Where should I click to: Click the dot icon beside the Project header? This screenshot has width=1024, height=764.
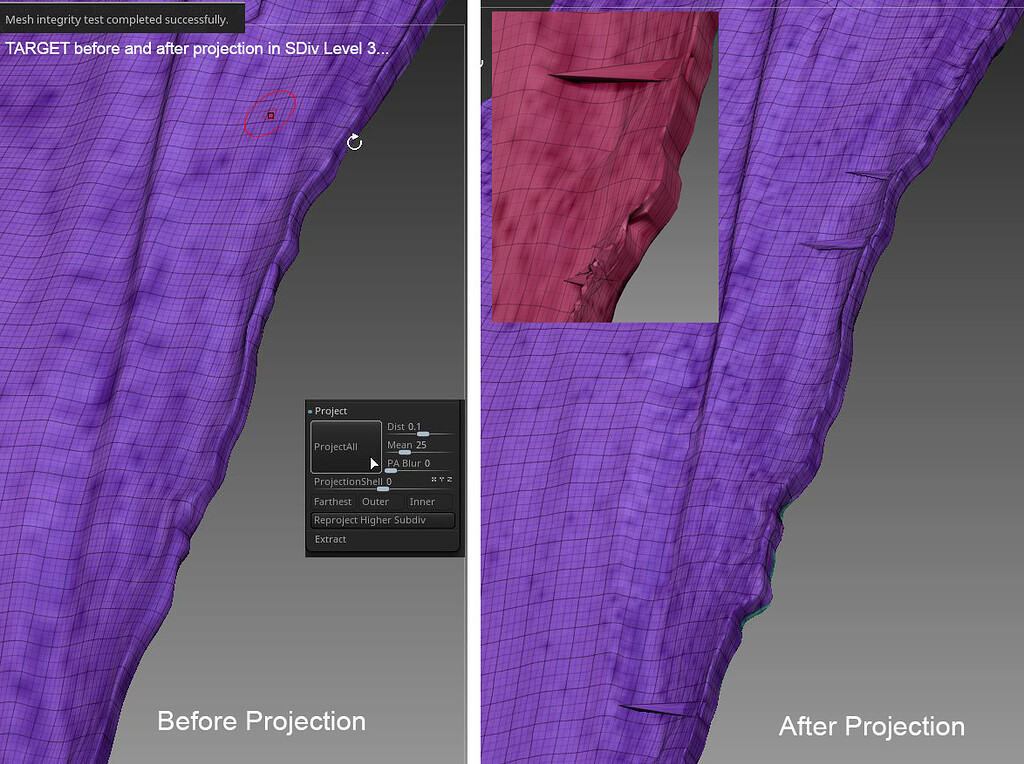pyautogui.click(x=310, y=411)
